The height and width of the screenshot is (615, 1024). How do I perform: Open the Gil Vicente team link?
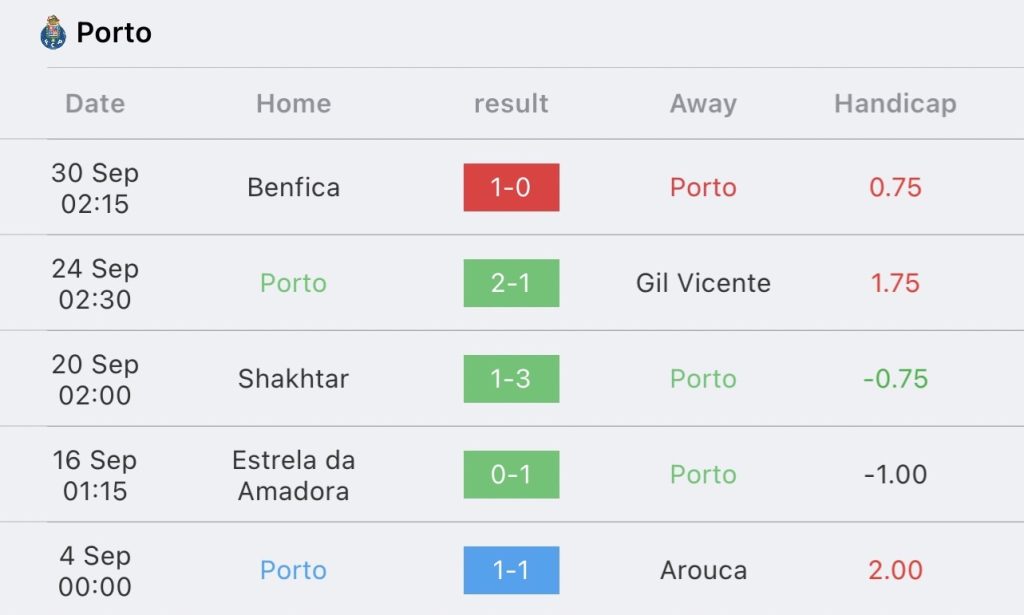coord(703,283)
